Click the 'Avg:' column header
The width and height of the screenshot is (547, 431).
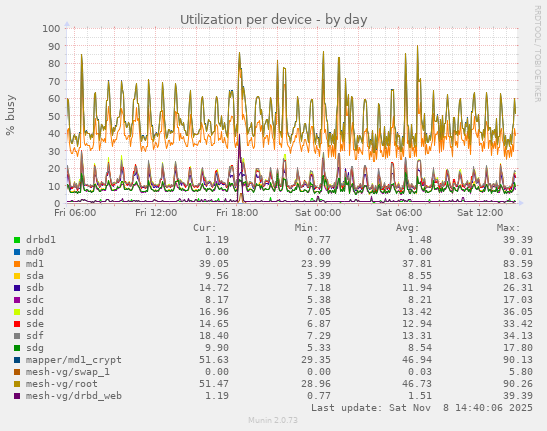[407, 228]
